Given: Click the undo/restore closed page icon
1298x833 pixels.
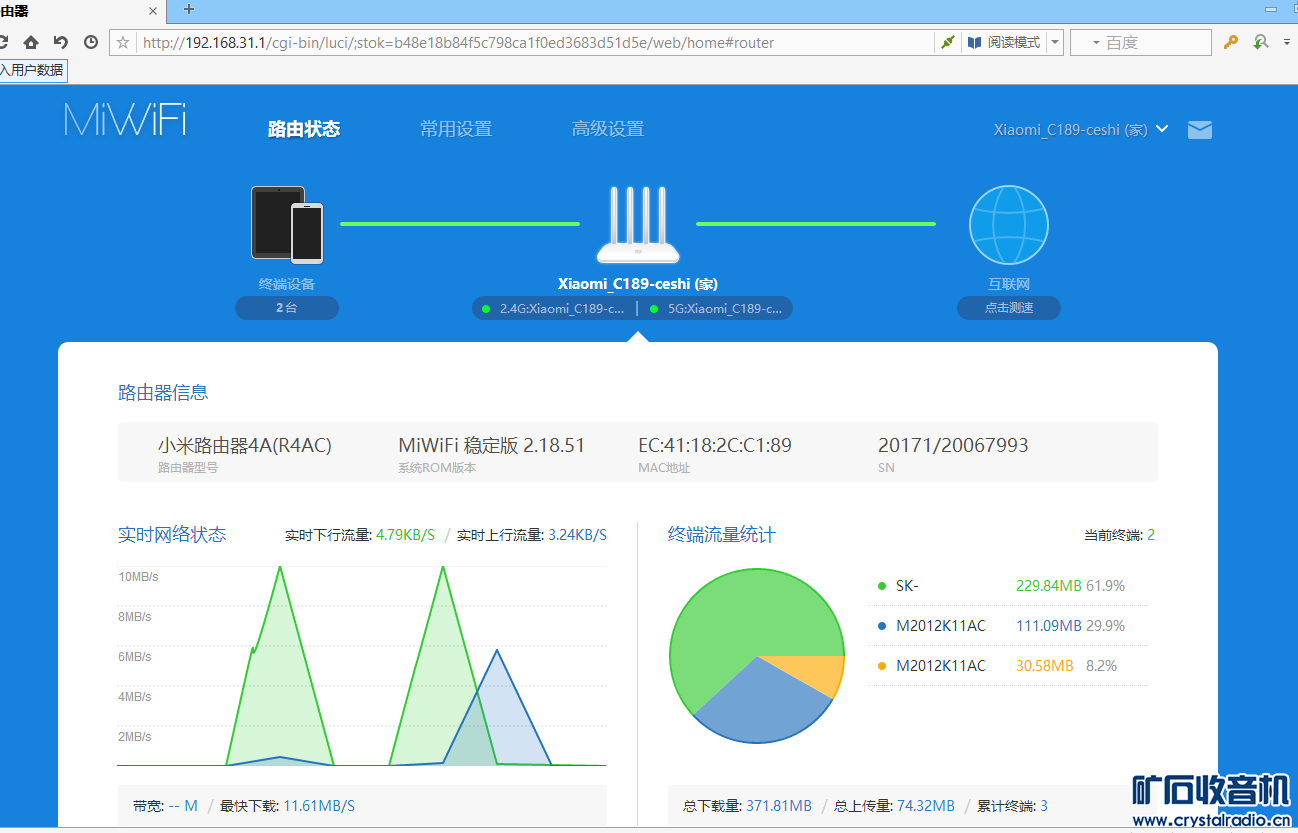Looking at the screenshot, I should [61, 42].
